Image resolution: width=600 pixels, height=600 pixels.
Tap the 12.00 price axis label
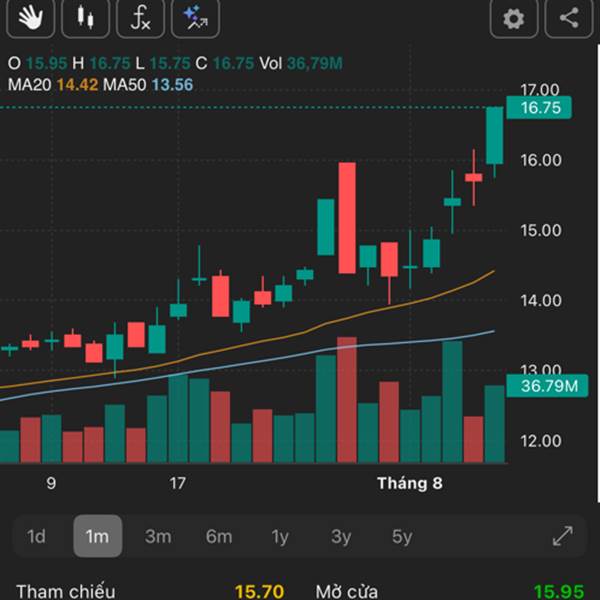(x=541, y=441)
